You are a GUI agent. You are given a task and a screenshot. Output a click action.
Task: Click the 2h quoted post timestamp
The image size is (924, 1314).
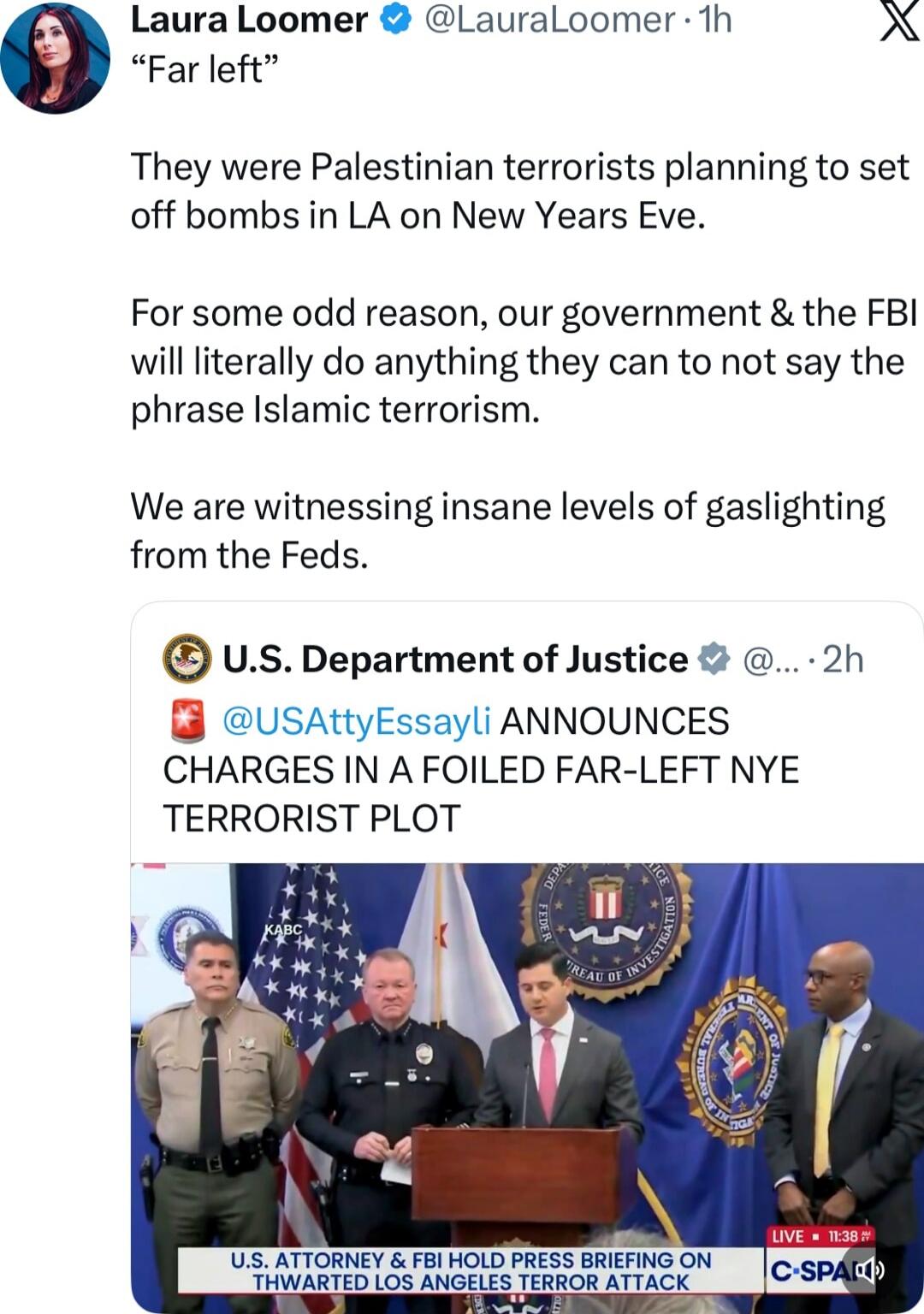point(843,660)
